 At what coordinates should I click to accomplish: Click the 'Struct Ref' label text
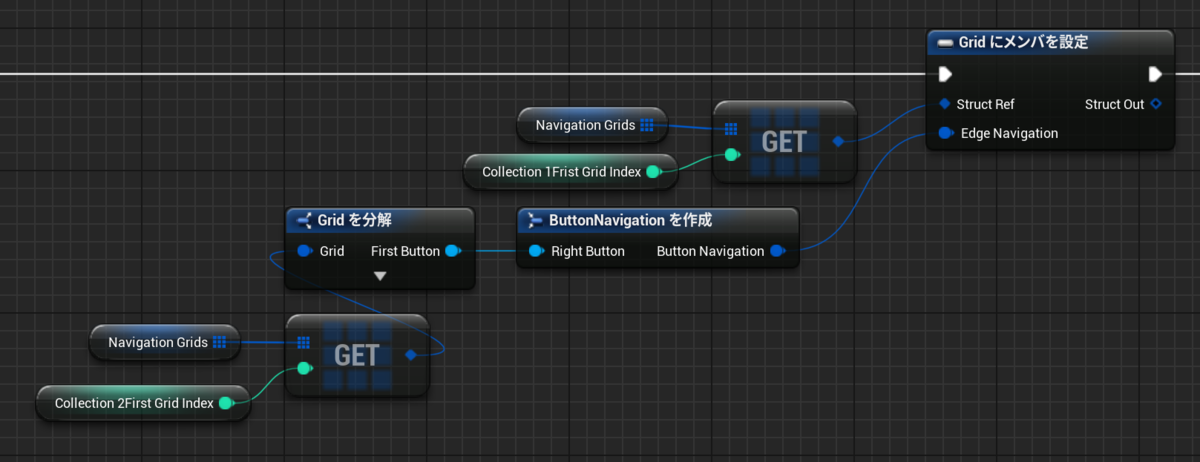pyautogui.click(x=986, y=104)
